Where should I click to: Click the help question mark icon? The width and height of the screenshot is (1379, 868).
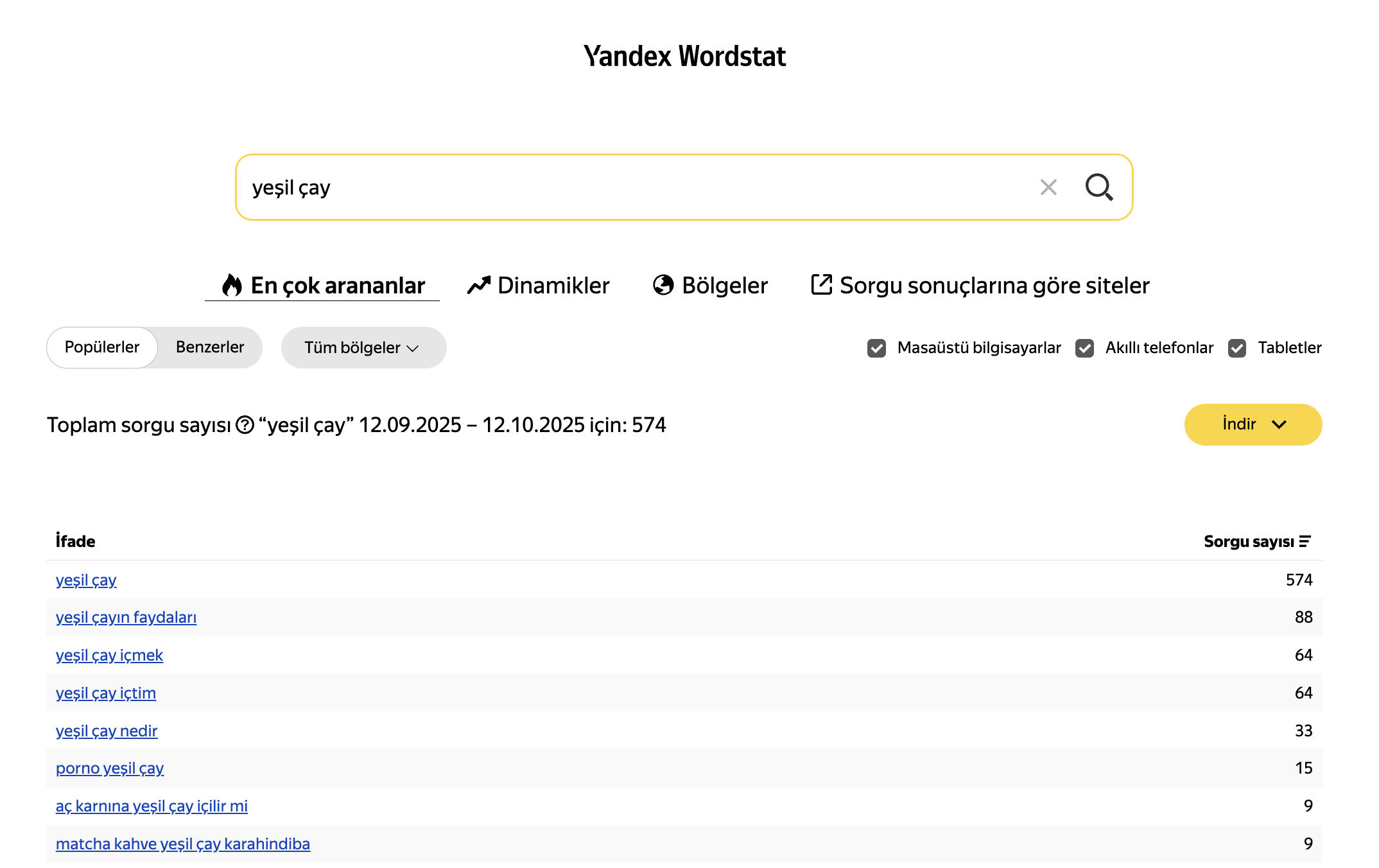(x=245, y=425)
